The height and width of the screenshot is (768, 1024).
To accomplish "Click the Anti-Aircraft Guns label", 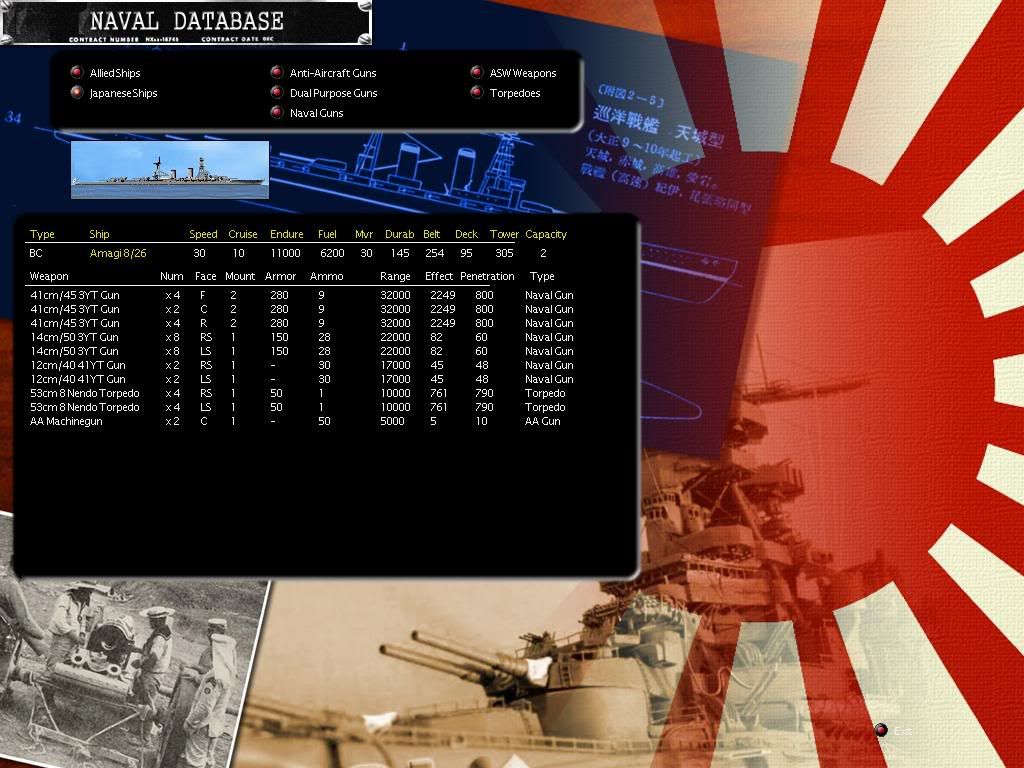I will pyautogui.click(x=333, y=73).
